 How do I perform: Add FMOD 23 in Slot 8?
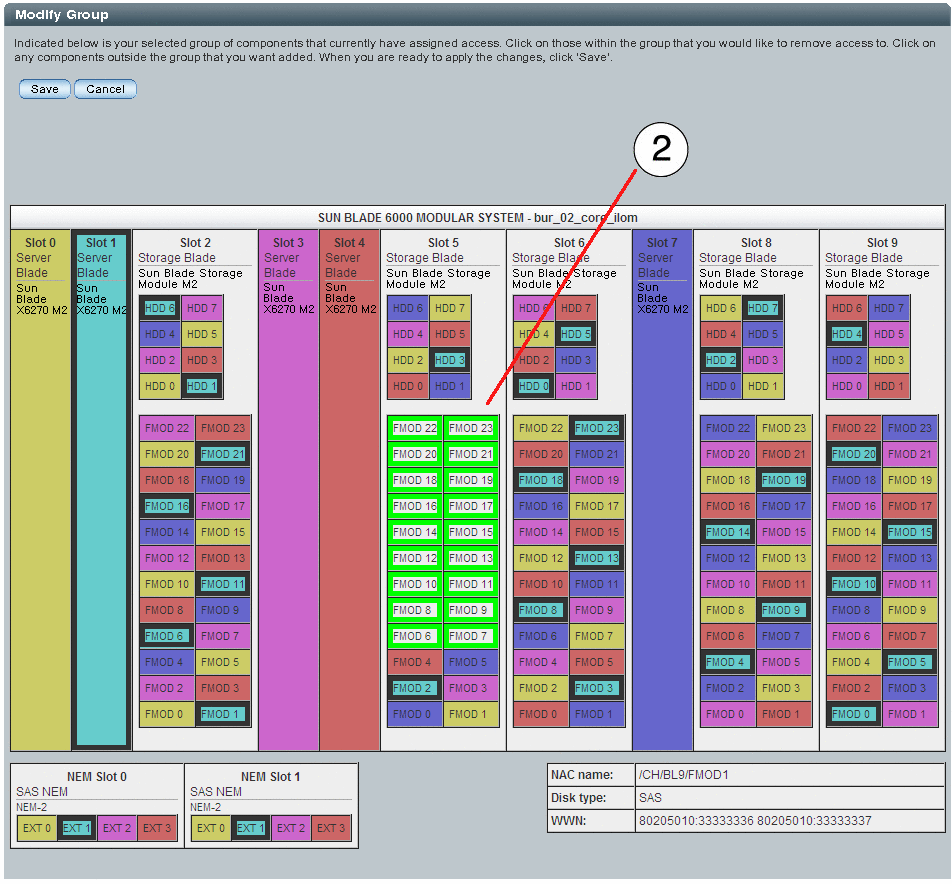[x=784, y=428]
